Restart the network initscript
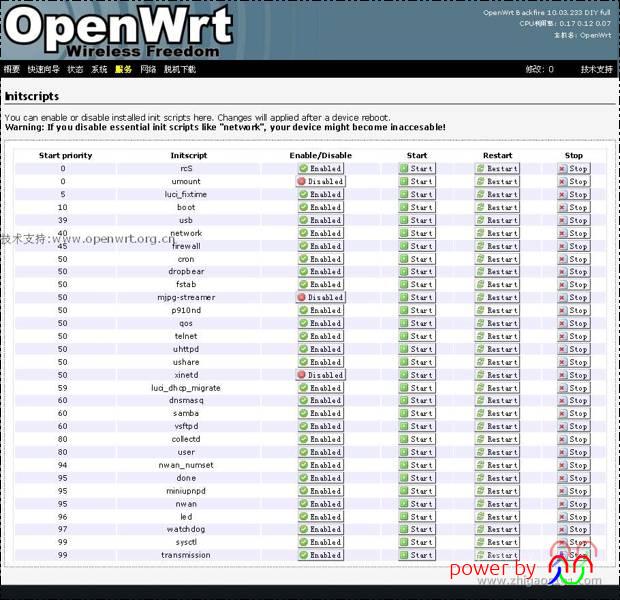The width and height of the screenshot is (620, 600). tap(497, 233)
